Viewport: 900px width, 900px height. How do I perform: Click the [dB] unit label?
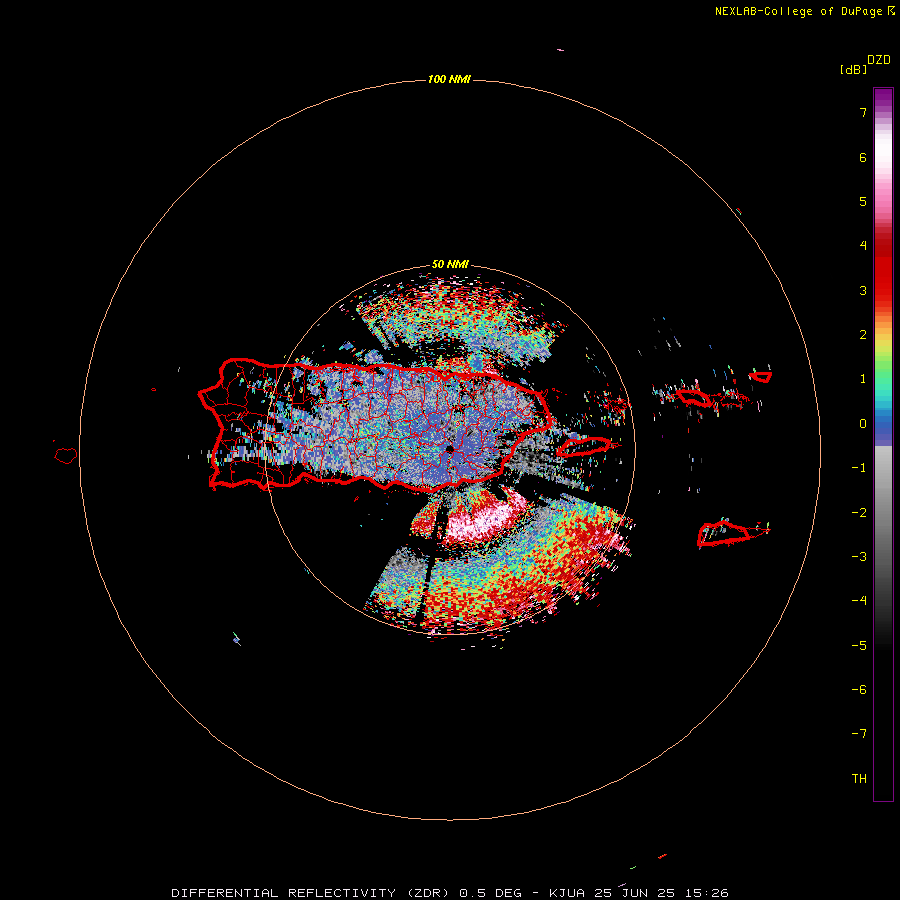point(853,70)
